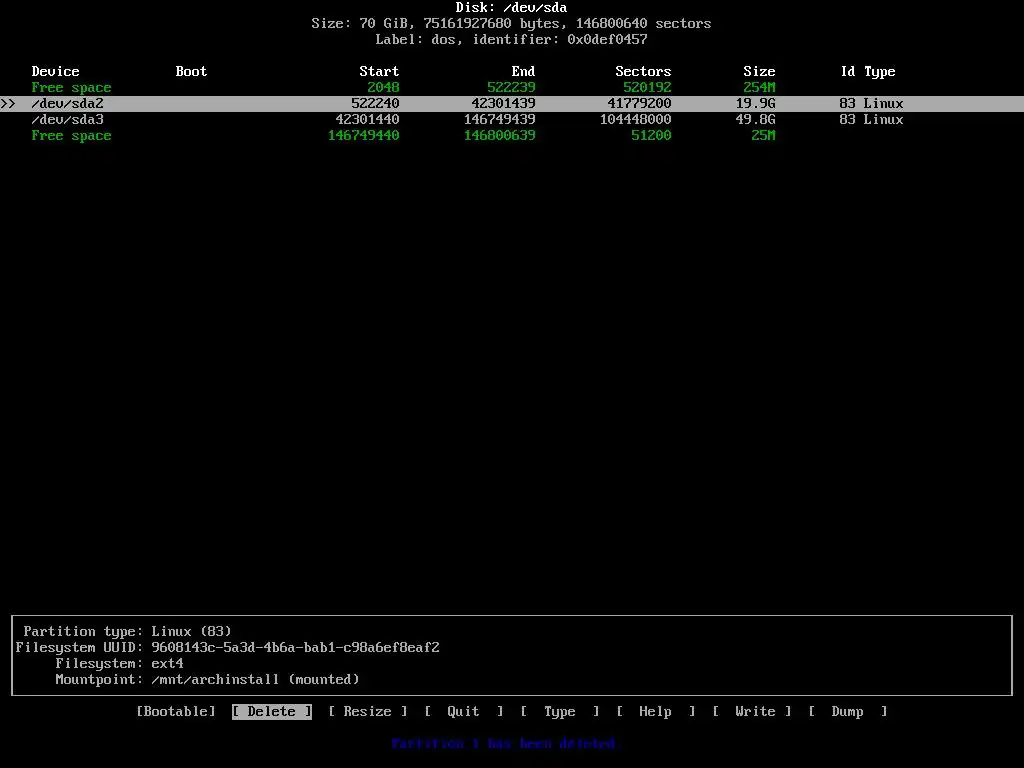
Task: Select the Bootable menu option
Action: coord(176,711)
